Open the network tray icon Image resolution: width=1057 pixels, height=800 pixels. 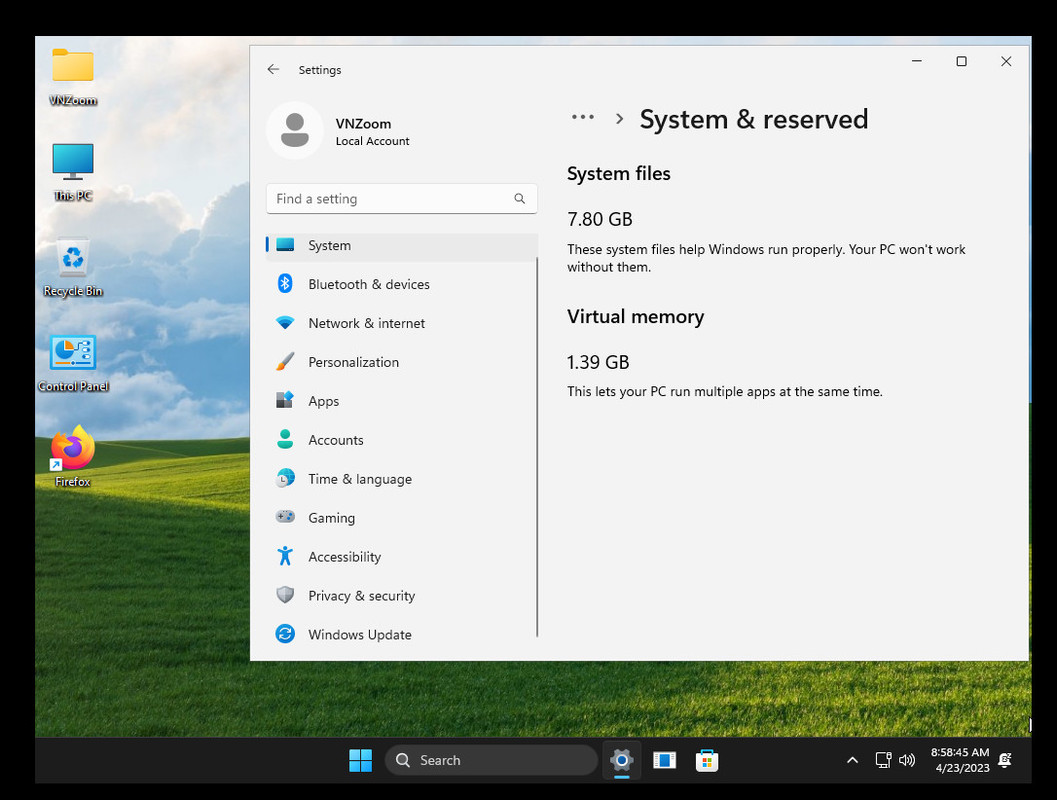(883, 760)
